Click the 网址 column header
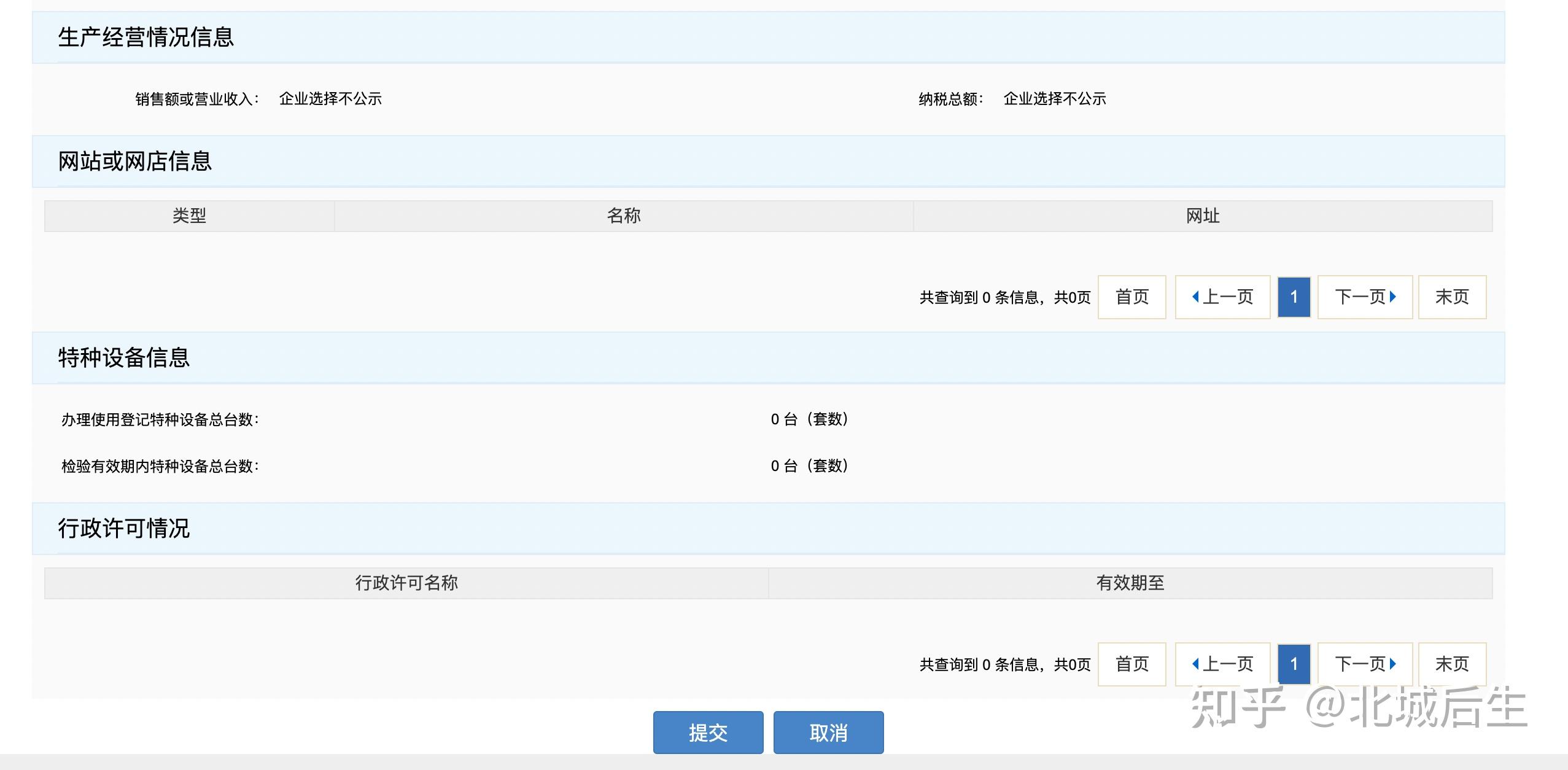1568x770 pixels. (x=1203, y=216)
